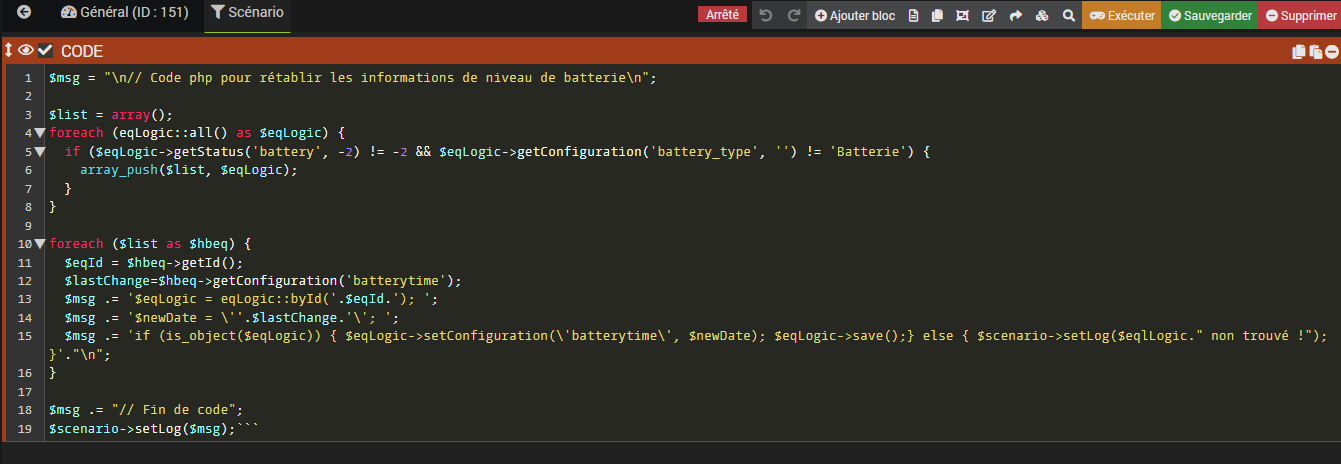Click the '$newDate' message line 14

[x=232, y=318]
